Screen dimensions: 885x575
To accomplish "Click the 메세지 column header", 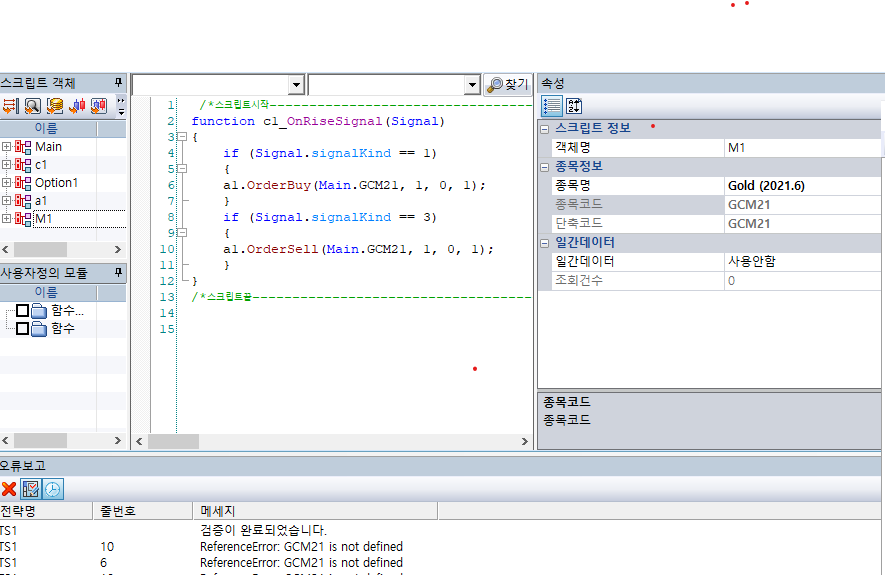I will [x=218, y=511].
